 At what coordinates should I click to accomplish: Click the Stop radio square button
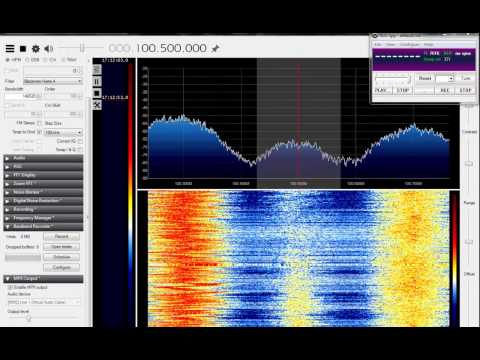(x=23, y=49)
